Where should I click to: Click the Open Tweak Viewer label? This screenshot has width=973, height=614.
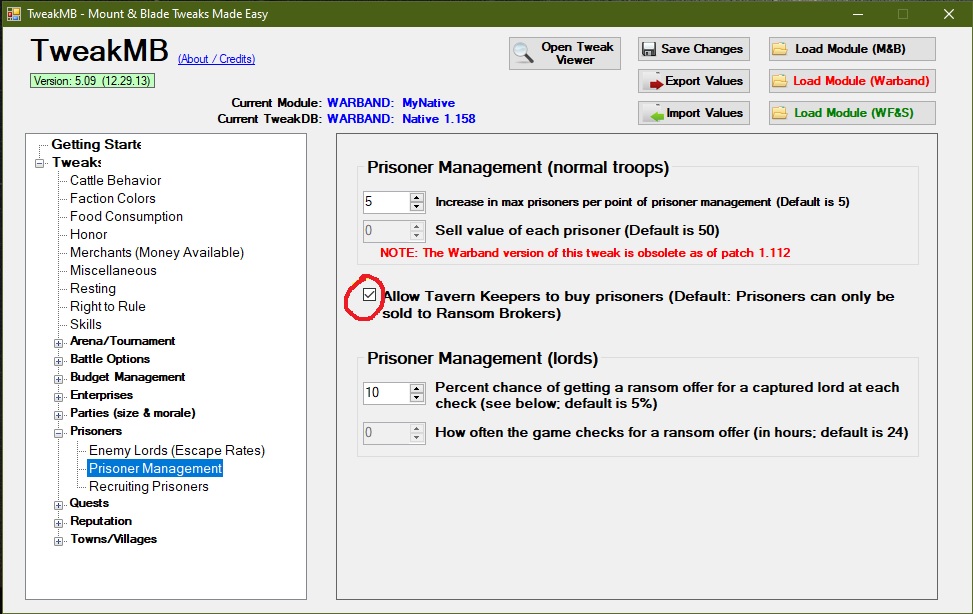click(x=577, y=53)
